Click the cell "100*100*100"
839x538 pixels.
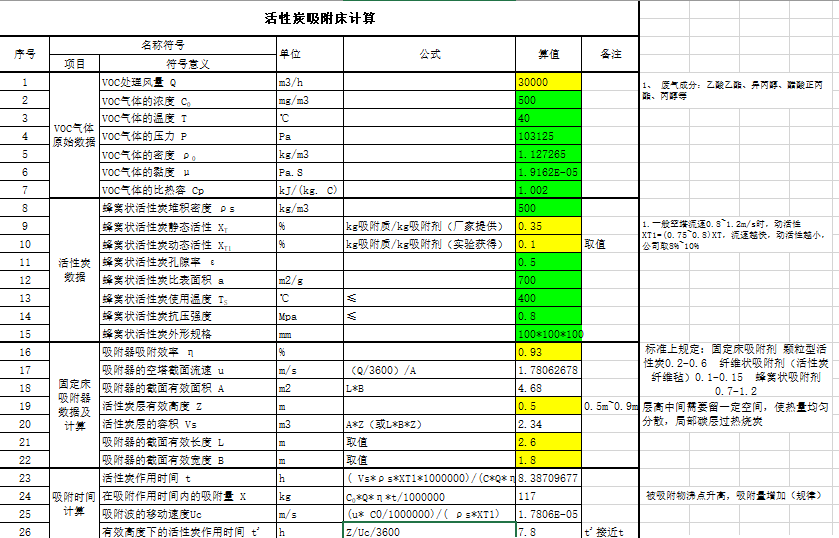coord(548,334)
